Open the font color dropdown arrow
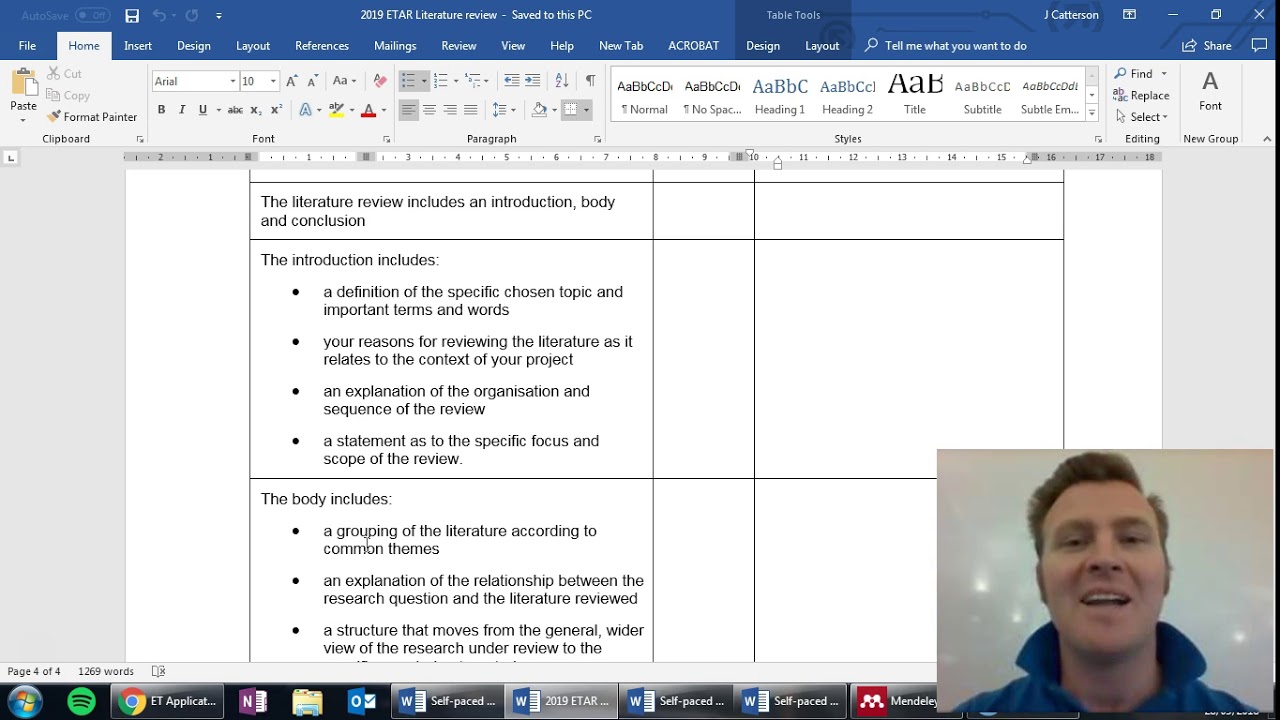The height and width of the screenshot is (720, 1280). coord(382,110)
